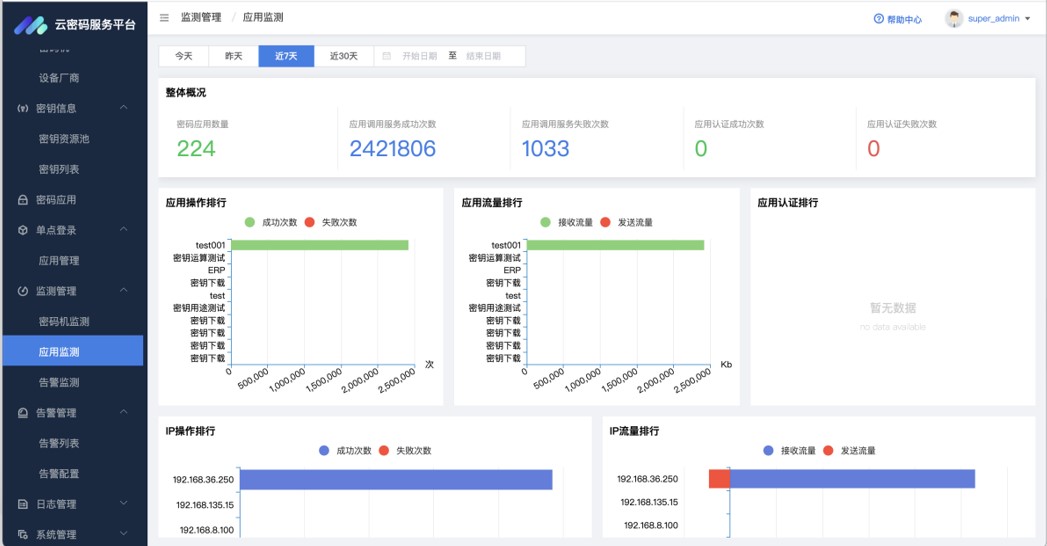The image size is (1047, 546).
Task: Open the super_admin dropdown arrow
Action: click(x=1027, y=19)
